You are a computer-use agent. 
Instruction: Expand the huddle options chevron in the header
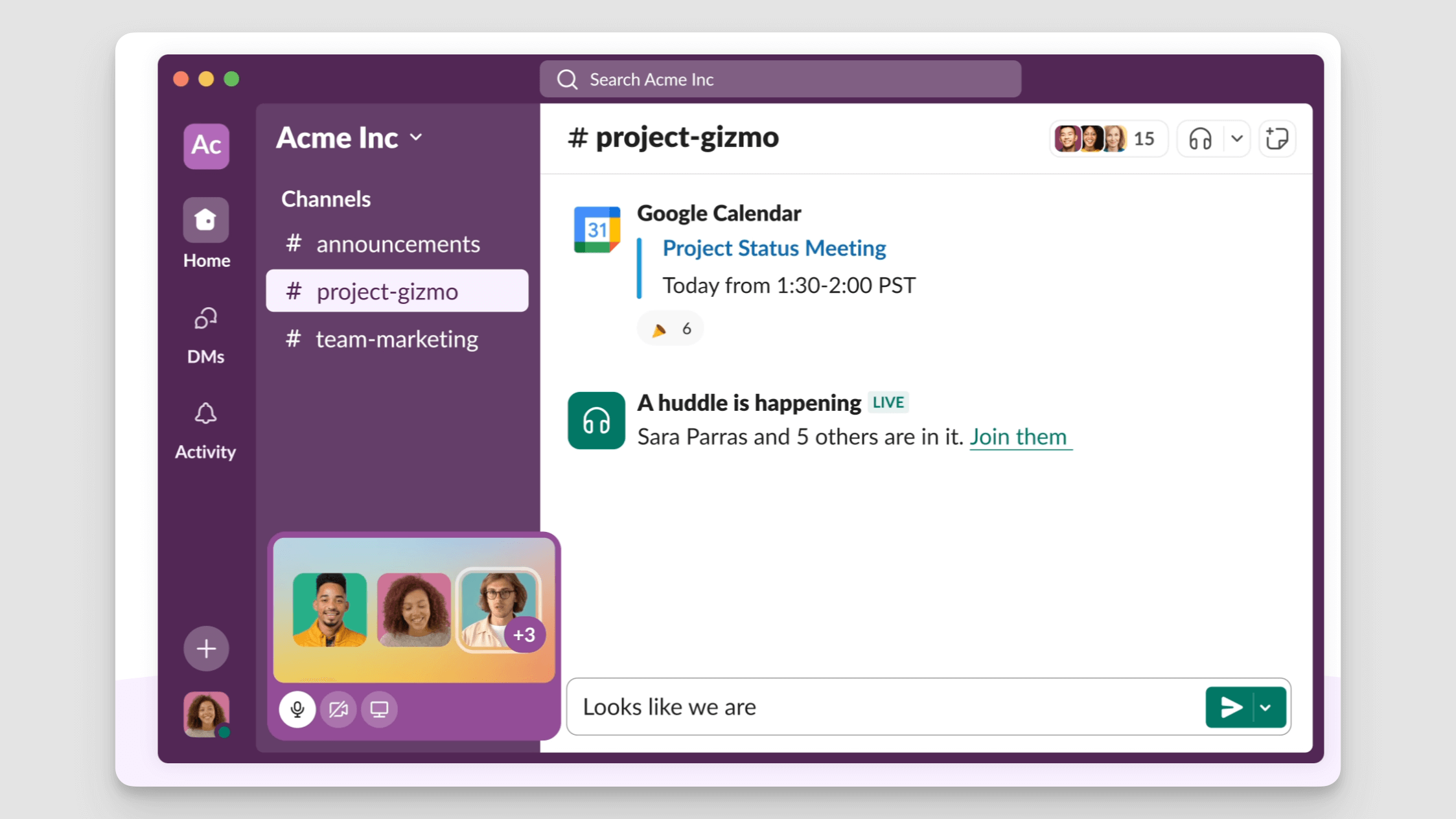[1236, 138]
